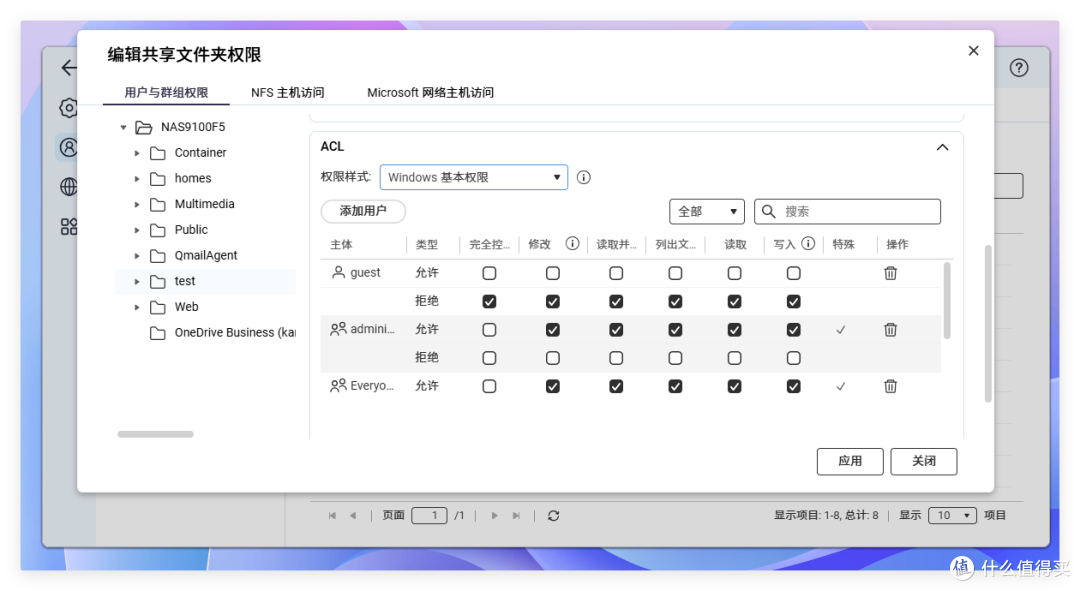Click the refresh icon in pagination bar
This screenshot has height=591, width=1080.
point(553,515)
